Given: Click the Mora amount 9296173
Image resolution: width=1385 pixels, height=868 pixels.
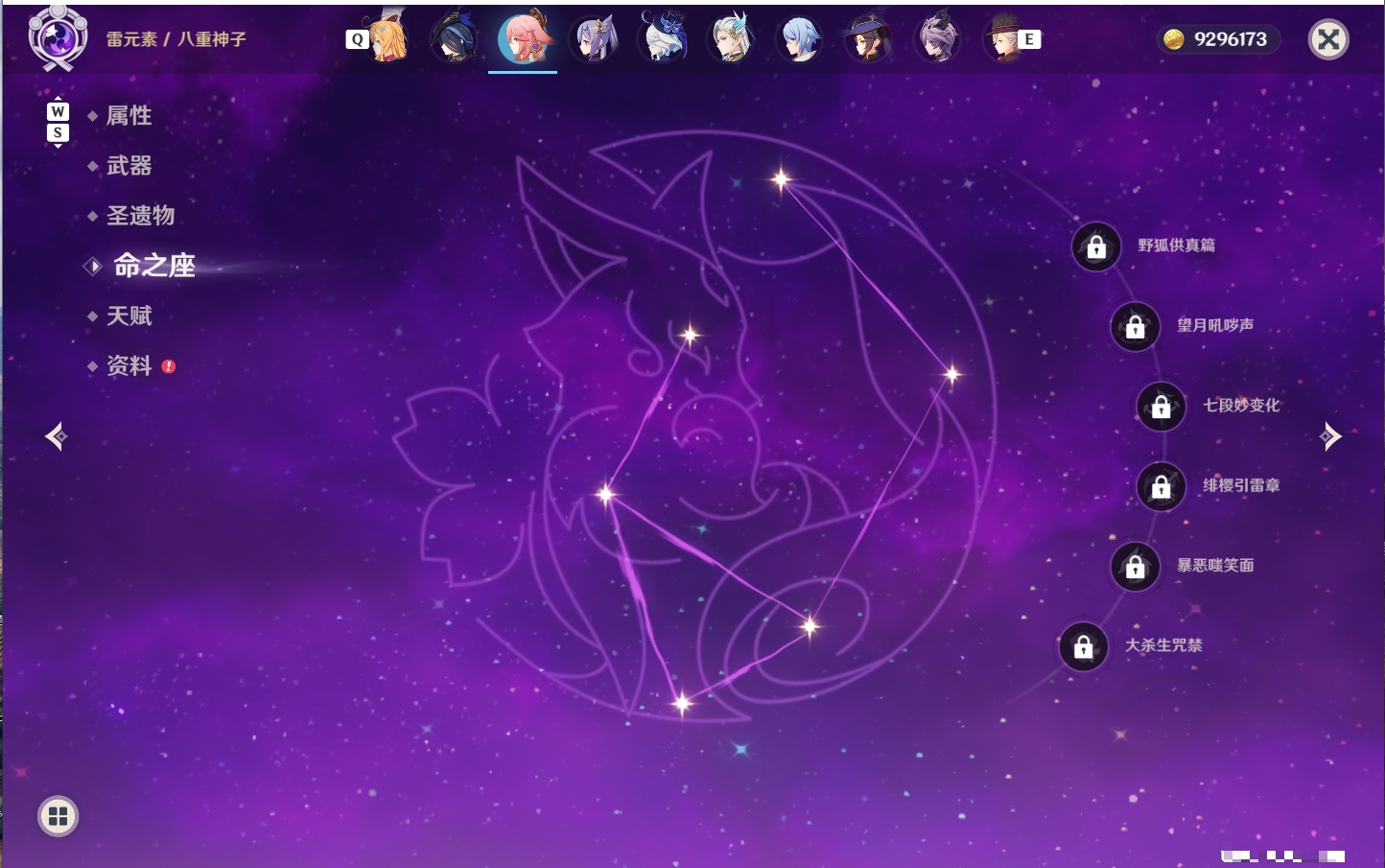Looking at the screenshot, I should 1231,39.
